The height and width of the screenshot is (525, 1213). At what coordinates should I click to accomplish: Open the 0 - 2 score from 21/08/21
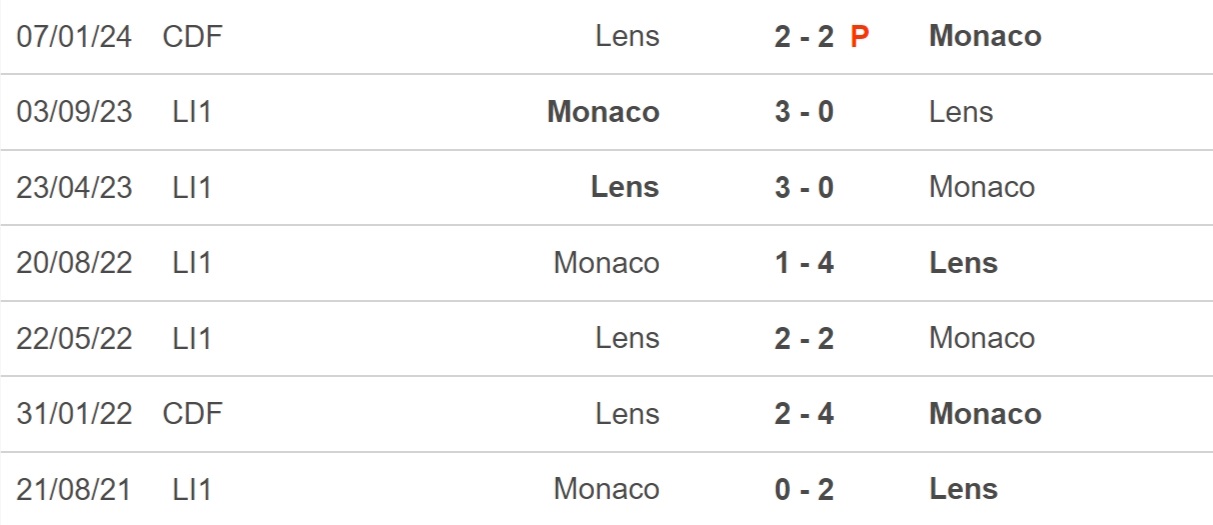pos(804,489)
